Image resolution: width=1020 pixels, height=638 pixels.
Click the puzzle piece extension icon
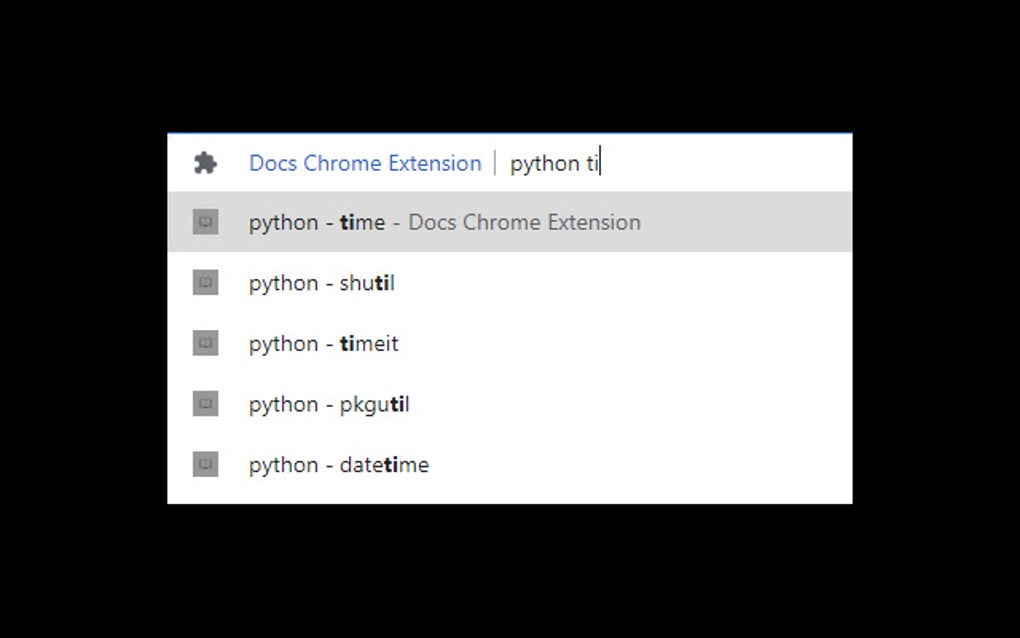pos(205,163)
